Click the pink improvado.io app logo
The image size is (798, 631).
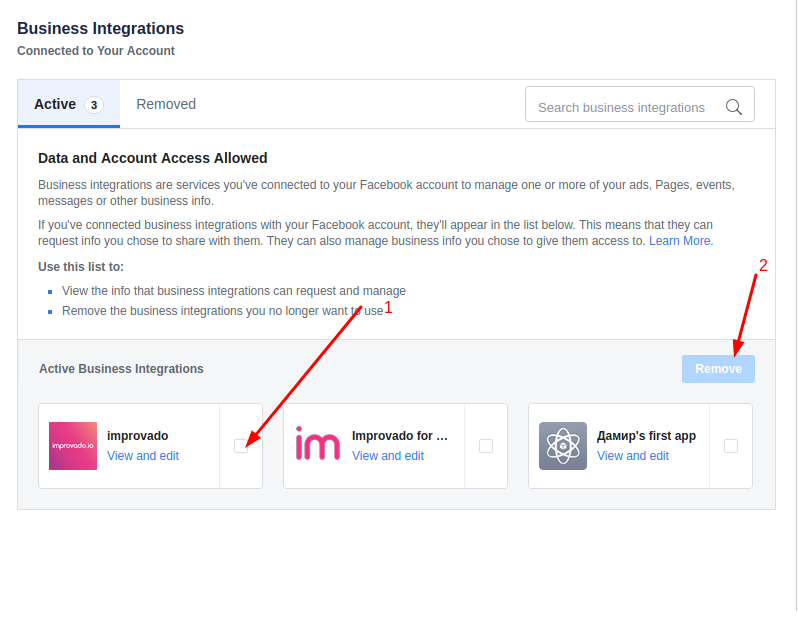73,446
